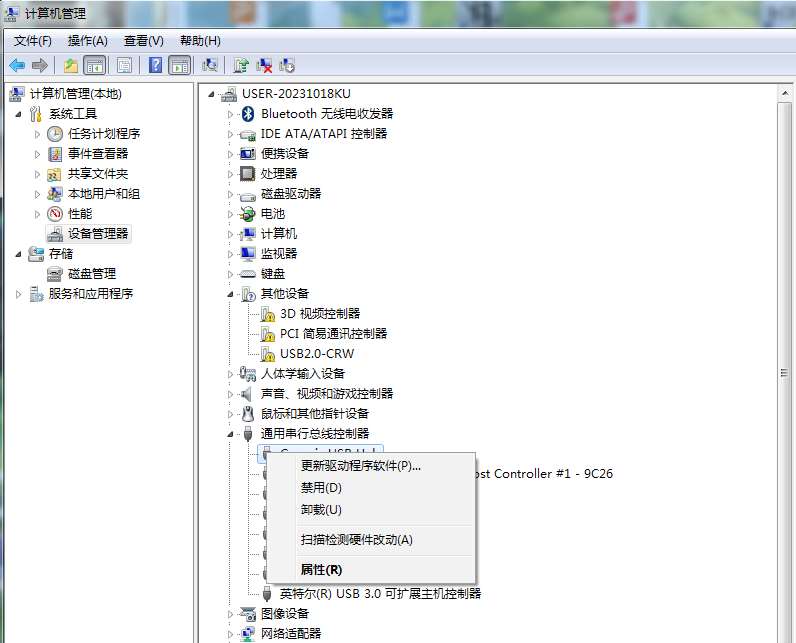
Task: Click the blue Help question mark icon
Action: (155, 65)
